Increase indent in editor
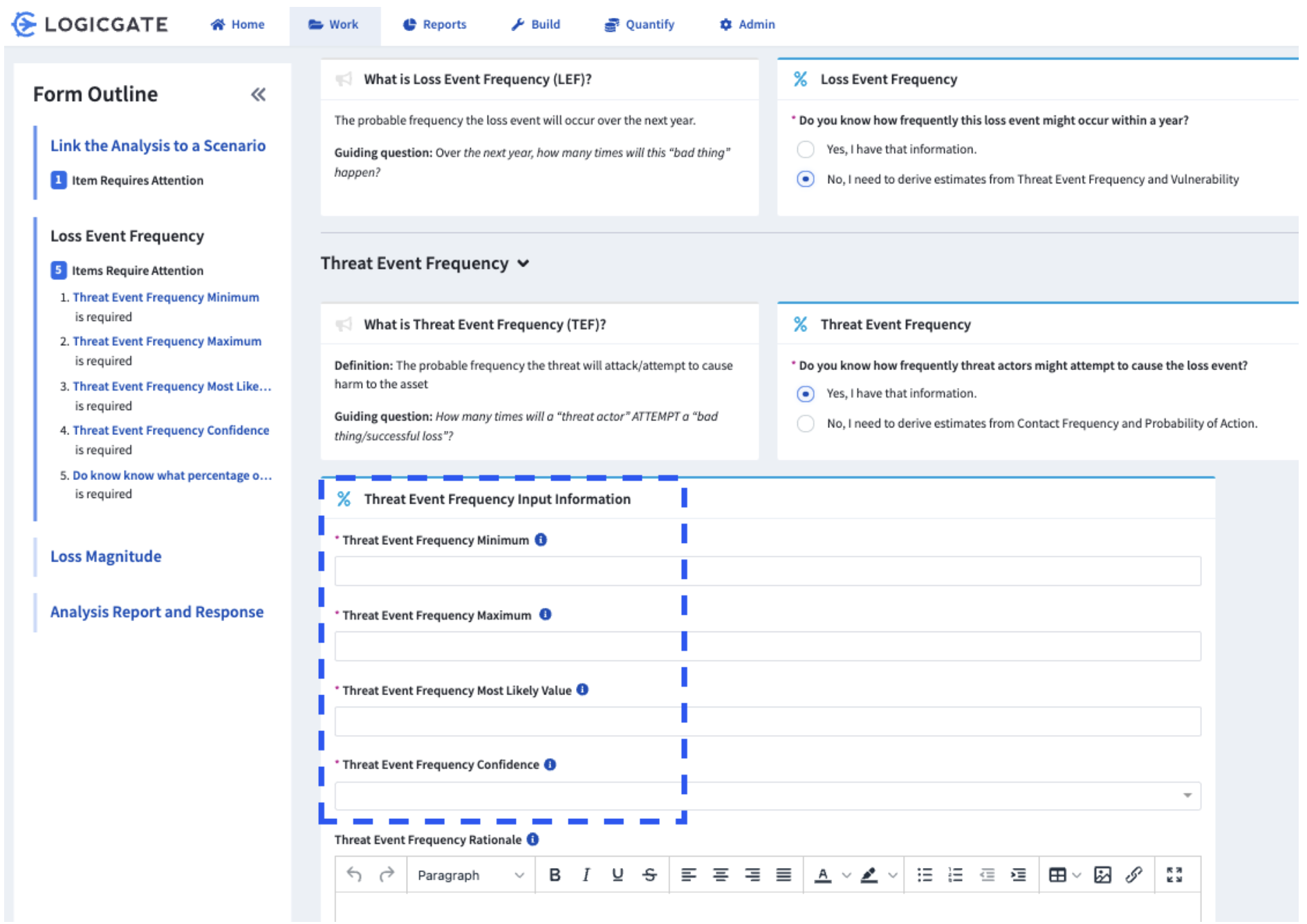This screenshot has height=924, width=1307. (1019, 875)
